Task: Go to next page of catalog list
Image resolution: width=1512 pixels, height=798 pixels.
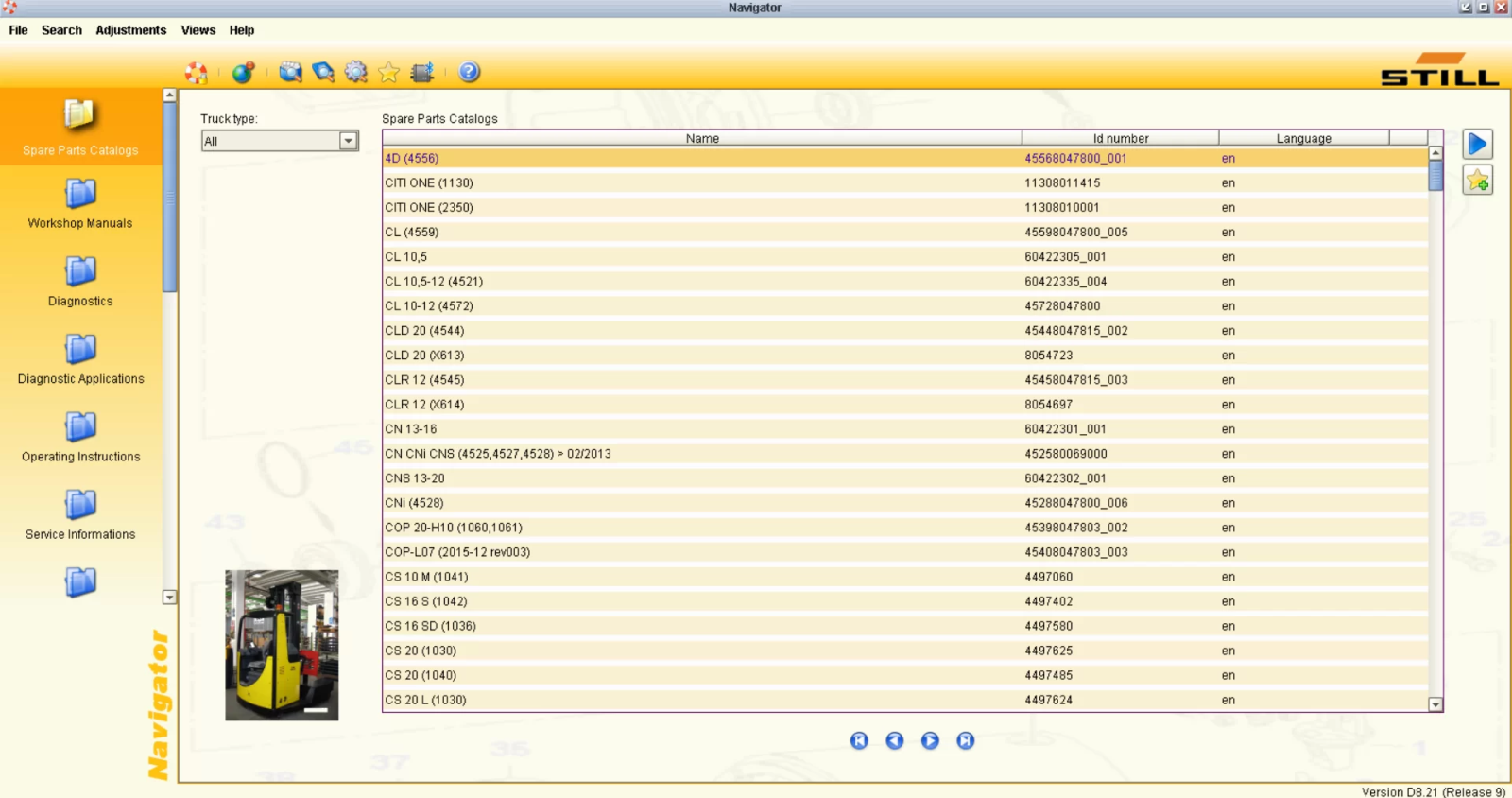Action: (x=930, y=740)
